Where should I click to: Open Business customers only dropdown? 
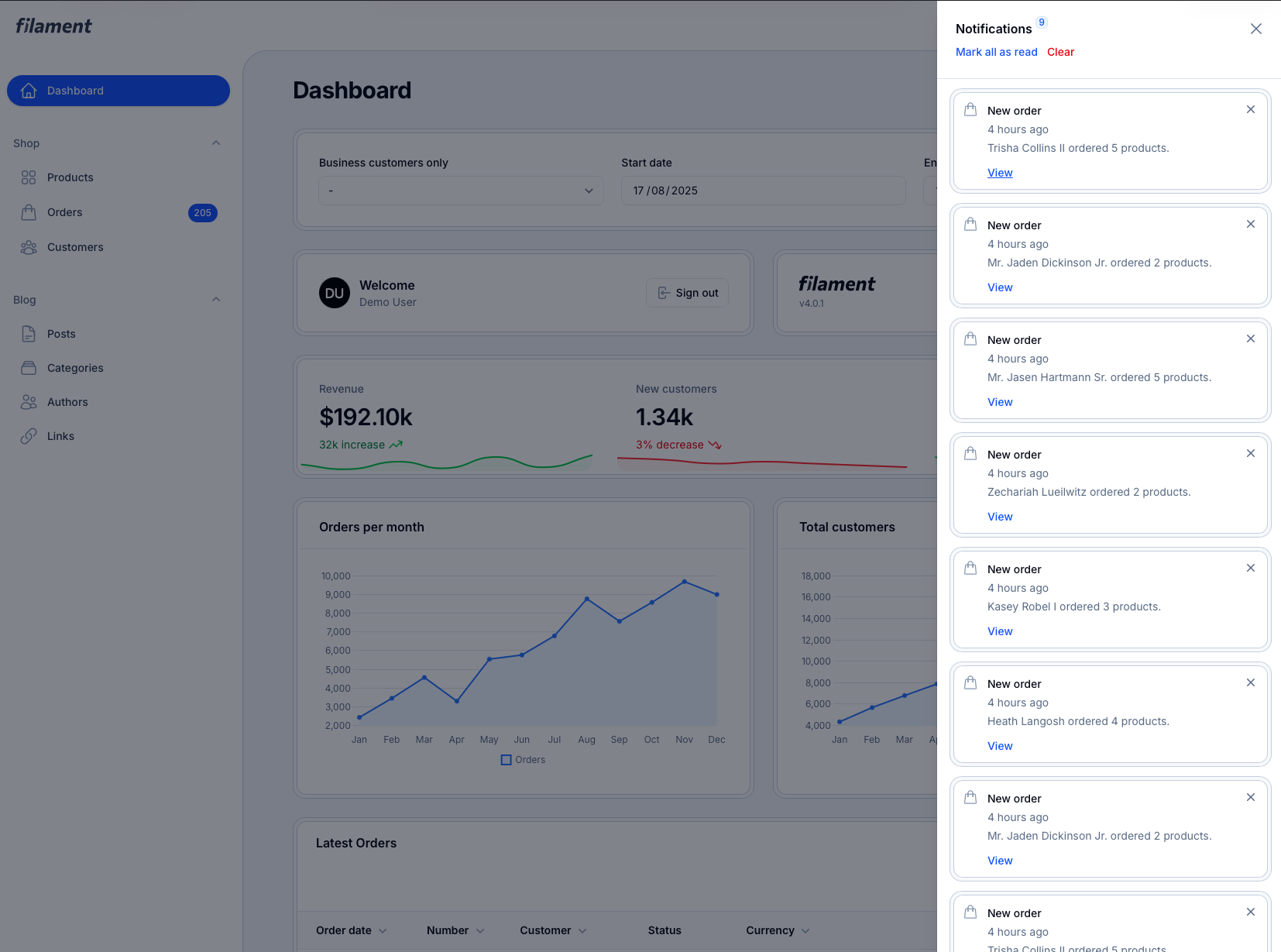coord(461,191)
